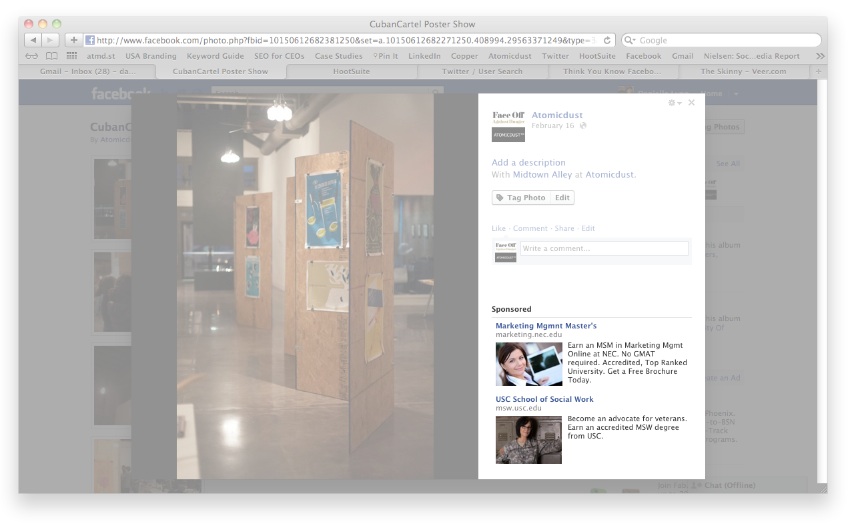Open the Keyword Guide bookmark
This screenshot has width=853, height=529.
click(215, 56)
